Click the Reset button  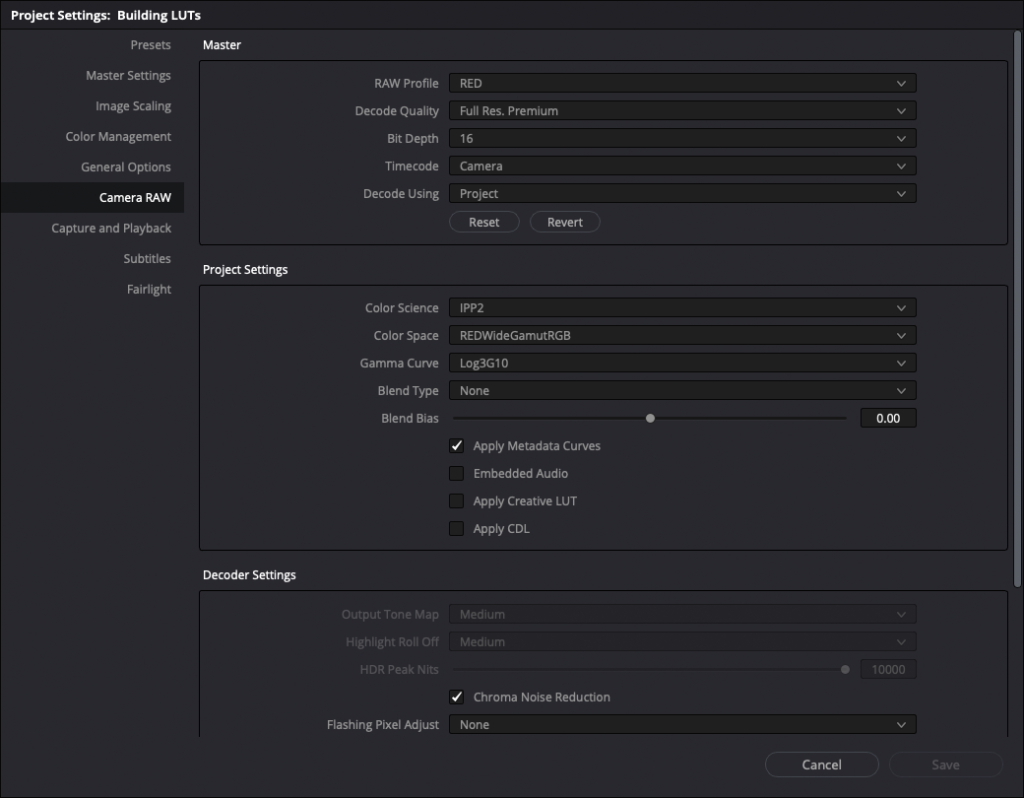point(484,222)
